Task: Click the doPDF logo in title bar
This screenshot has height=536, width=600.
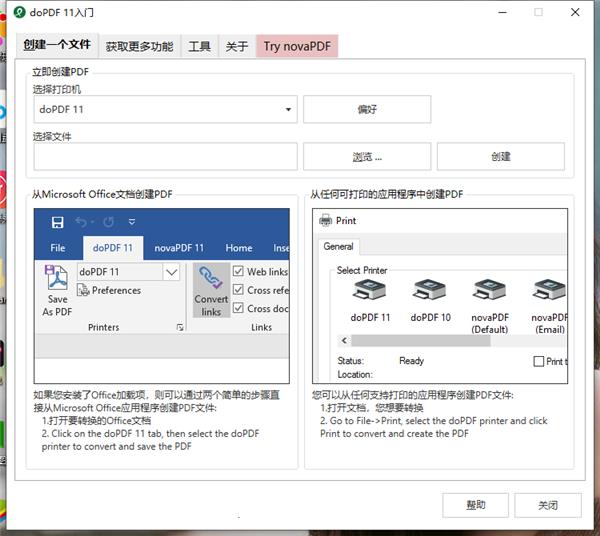Action: pos(20,12)
